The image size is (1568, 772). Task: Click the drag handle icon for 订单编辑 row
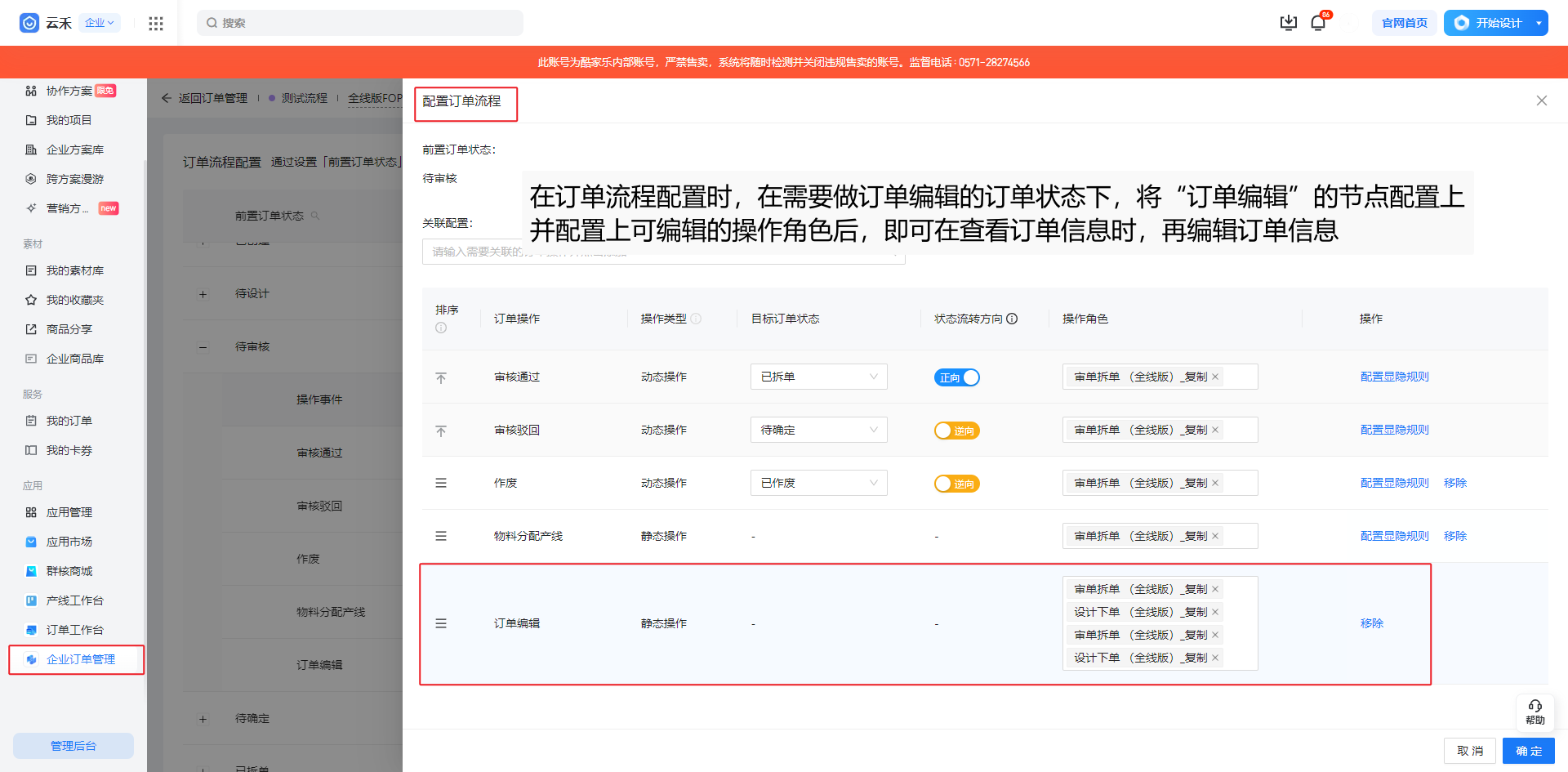pos(441,623)
